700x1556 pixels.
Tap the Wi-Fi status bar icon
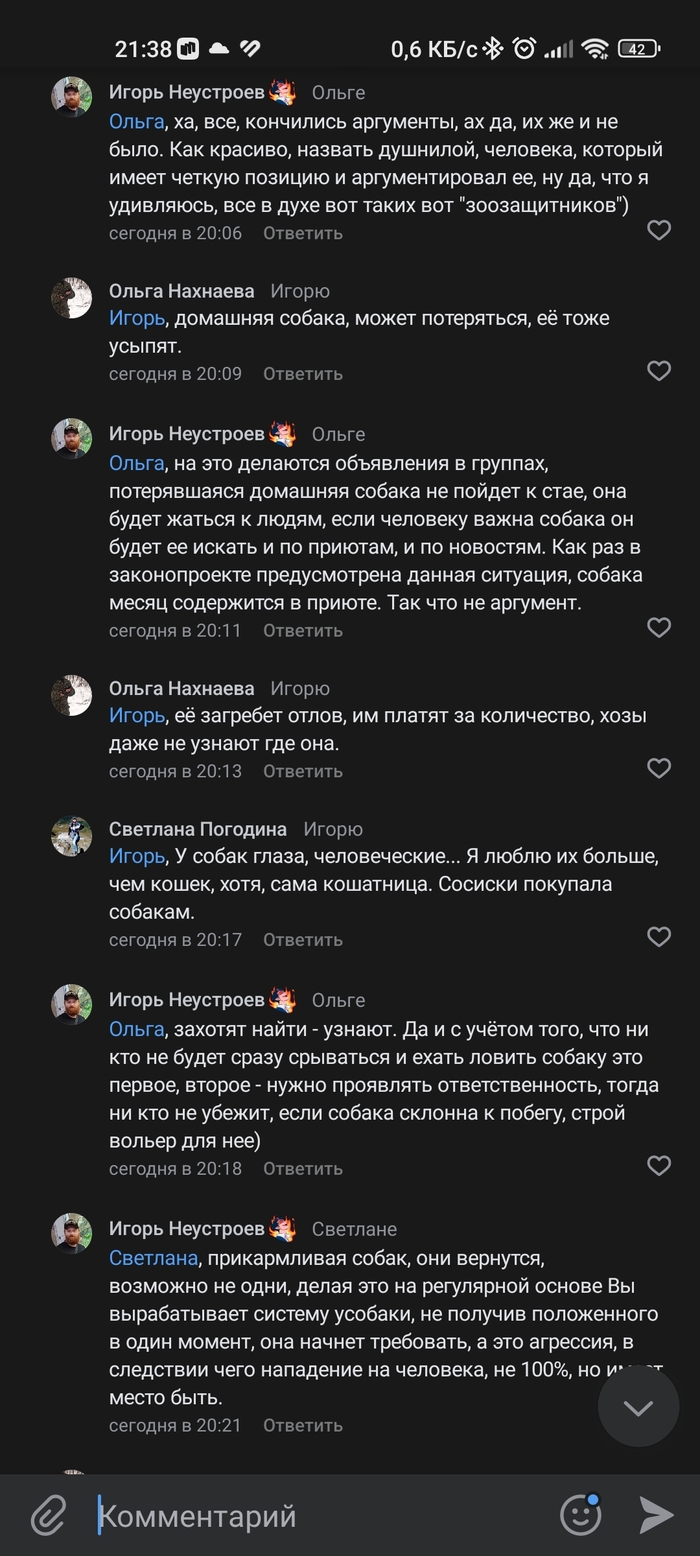tap(595, 48)
